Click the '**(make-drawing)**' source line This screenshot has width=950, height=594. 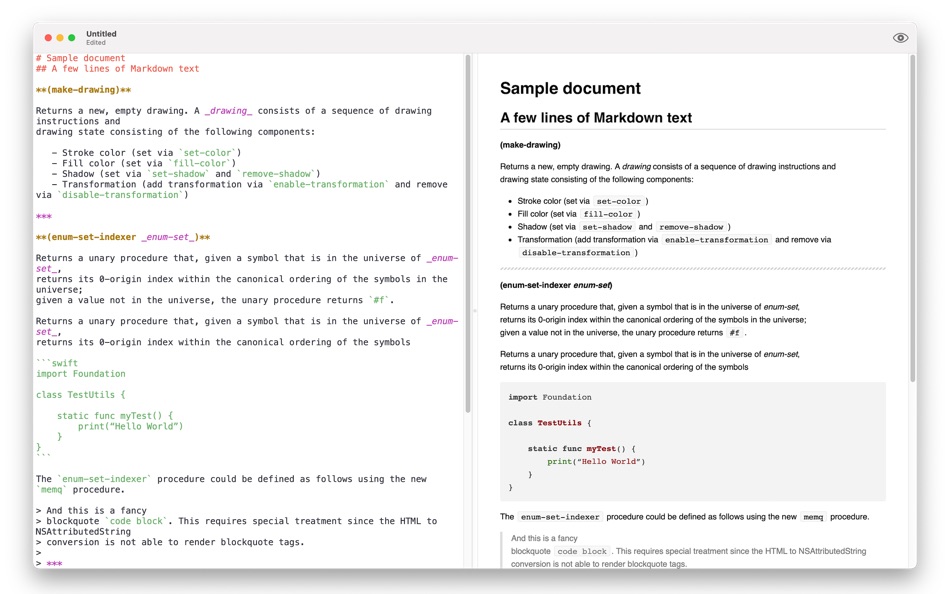pos(84,90)
